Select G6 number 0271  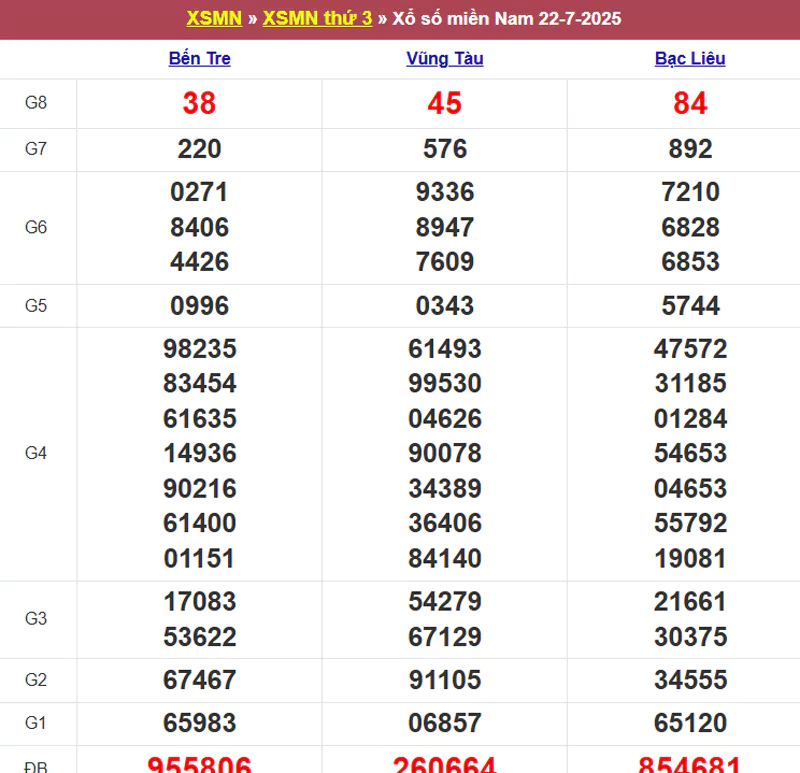click(x=199, y=192)
